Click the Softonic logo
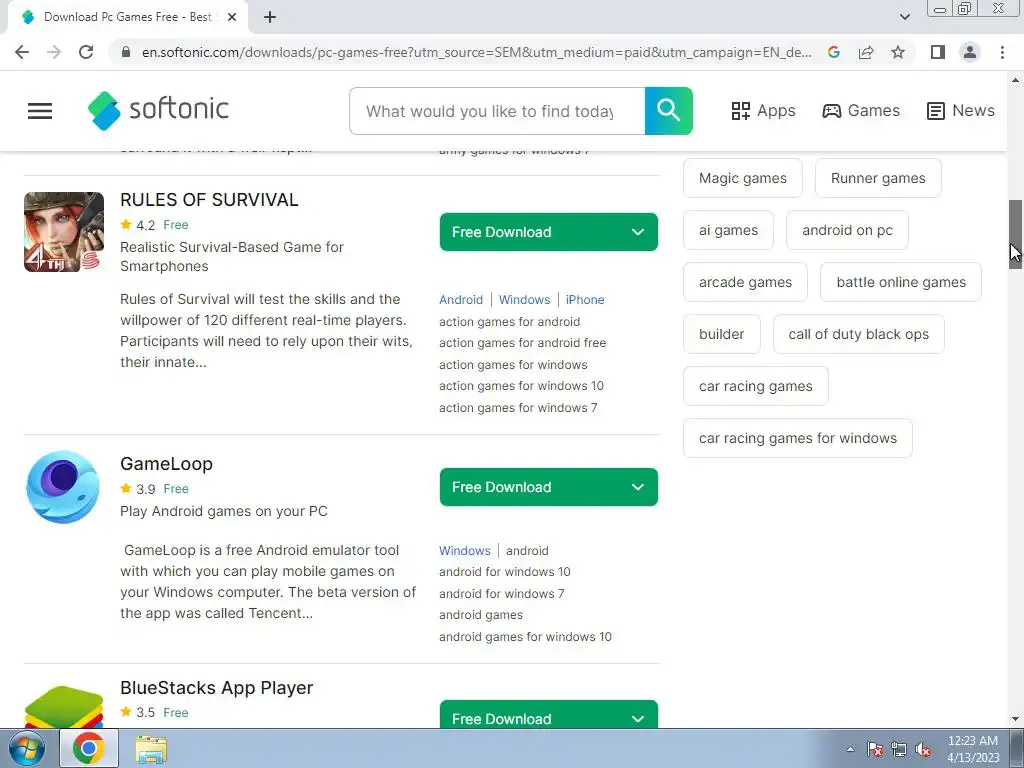 pyautogui.click(x=158, y=110)
